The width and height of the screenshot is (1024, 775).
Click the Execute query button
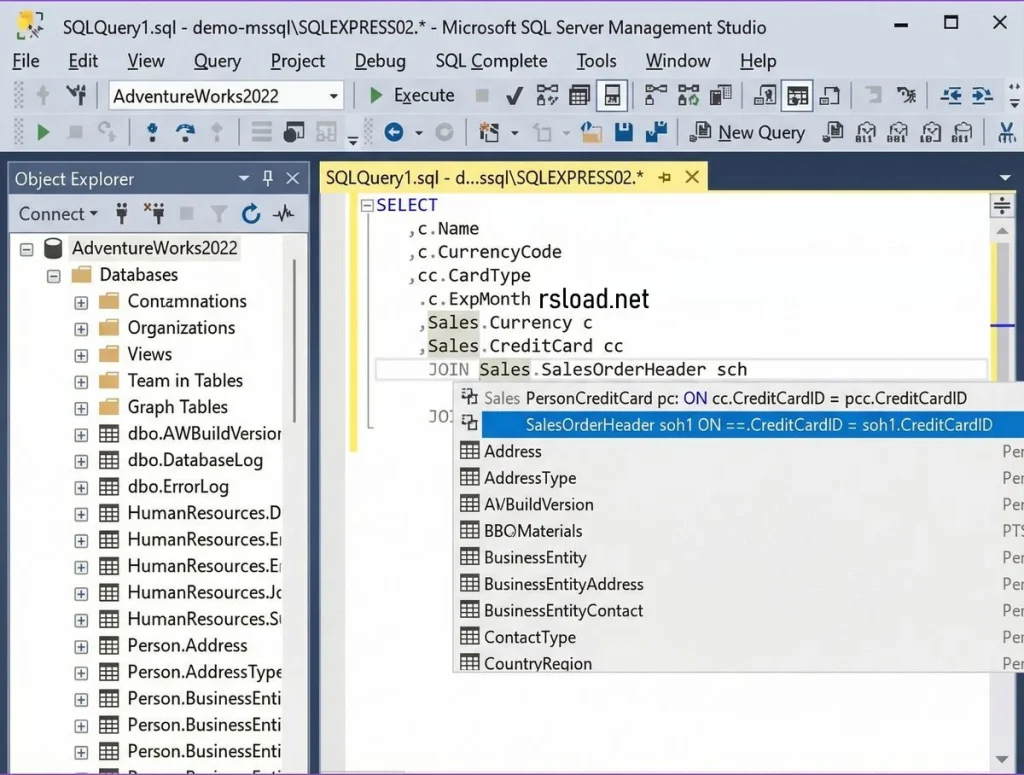(x=412, y=96)
